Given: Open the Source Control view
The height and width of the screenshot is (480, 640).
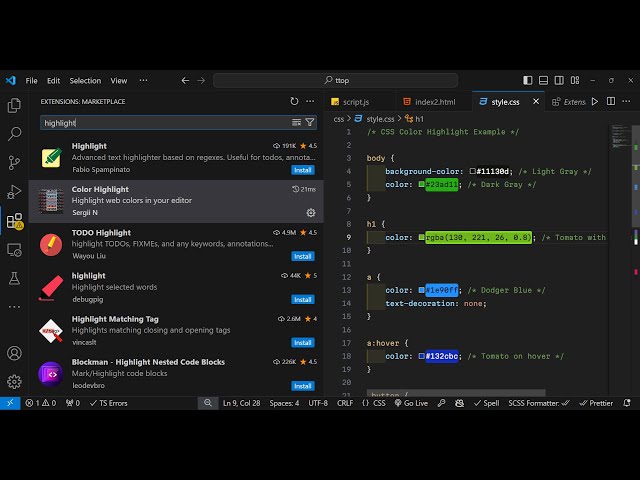Looking at the screenshot, I should coord(14,162).
